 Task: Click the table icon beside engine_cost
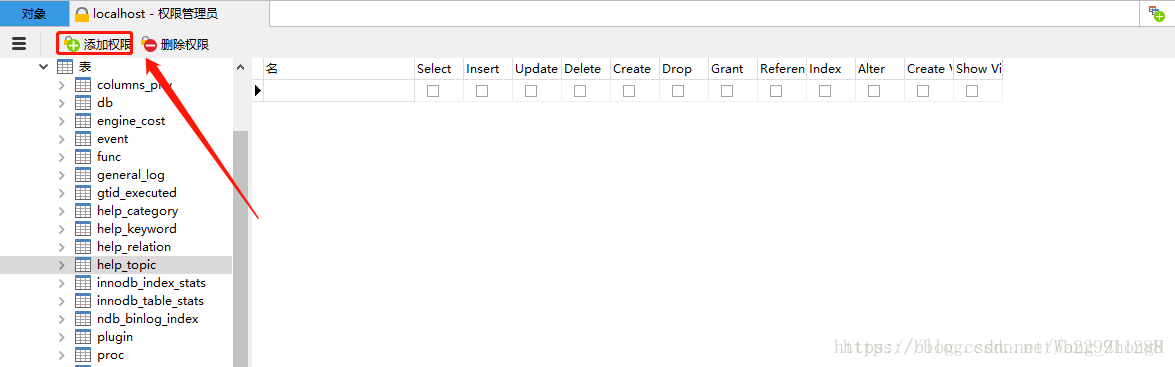tap(83, 121)
